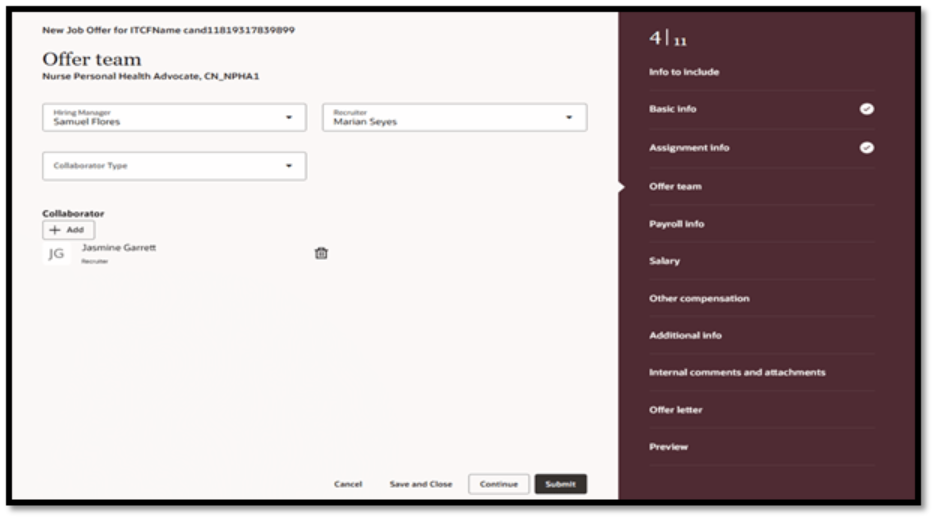Delete collaborator Jasmine Garrett using trash icon
Image resolution: width=933 pixels, height=519 pixels.
321,254
